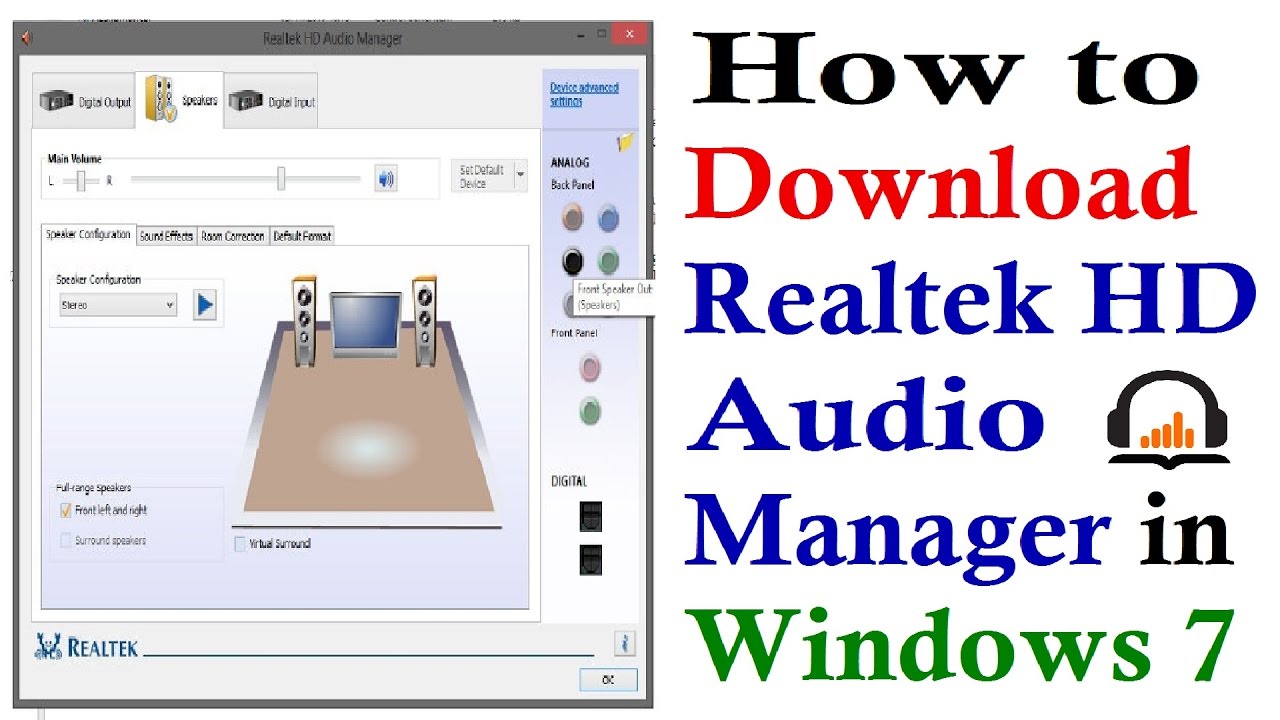Select the green front panel jack

coord(590,410)
